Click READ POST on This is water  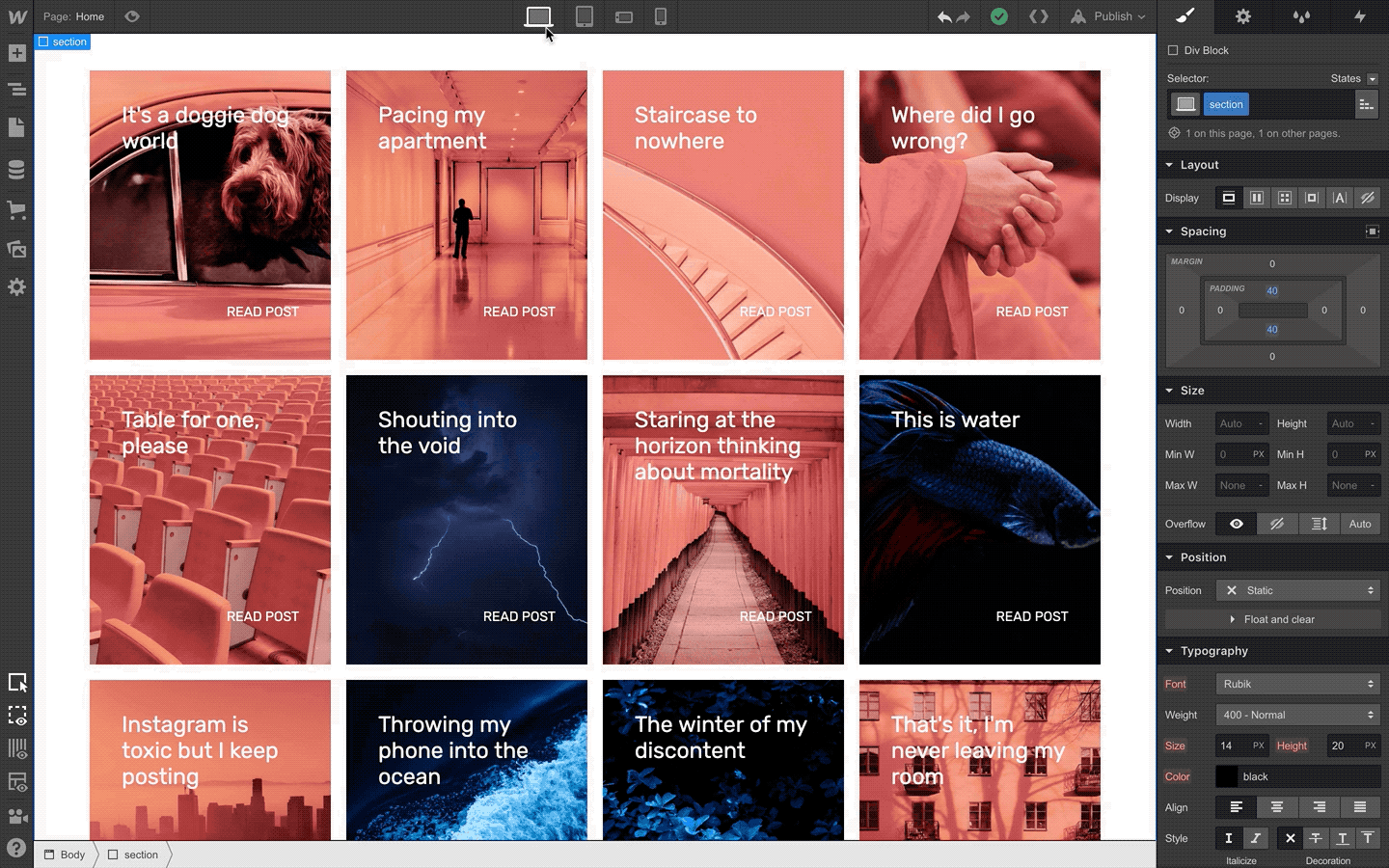pos(1032,616)
